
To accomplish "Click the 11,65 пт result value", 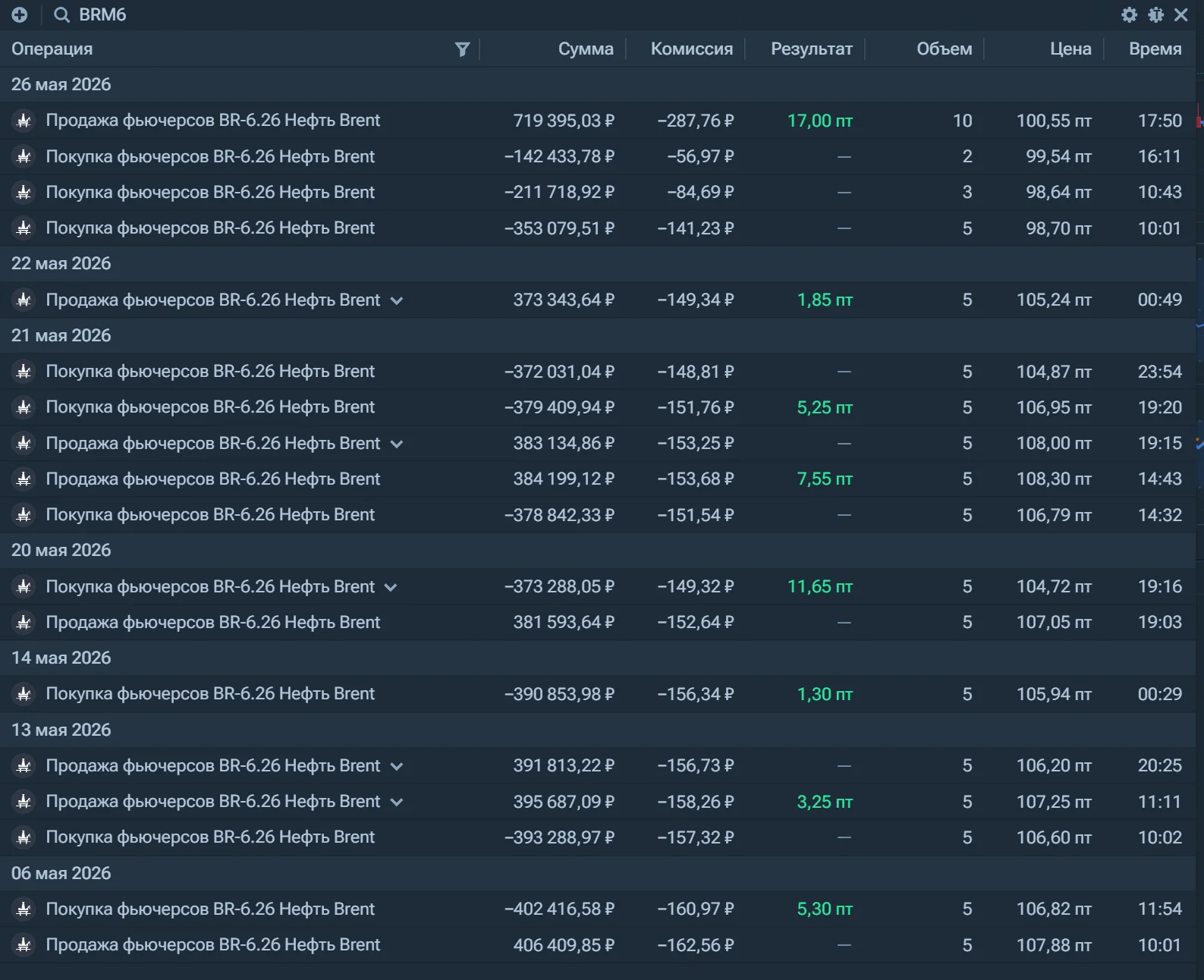I will tap(820, 587).
